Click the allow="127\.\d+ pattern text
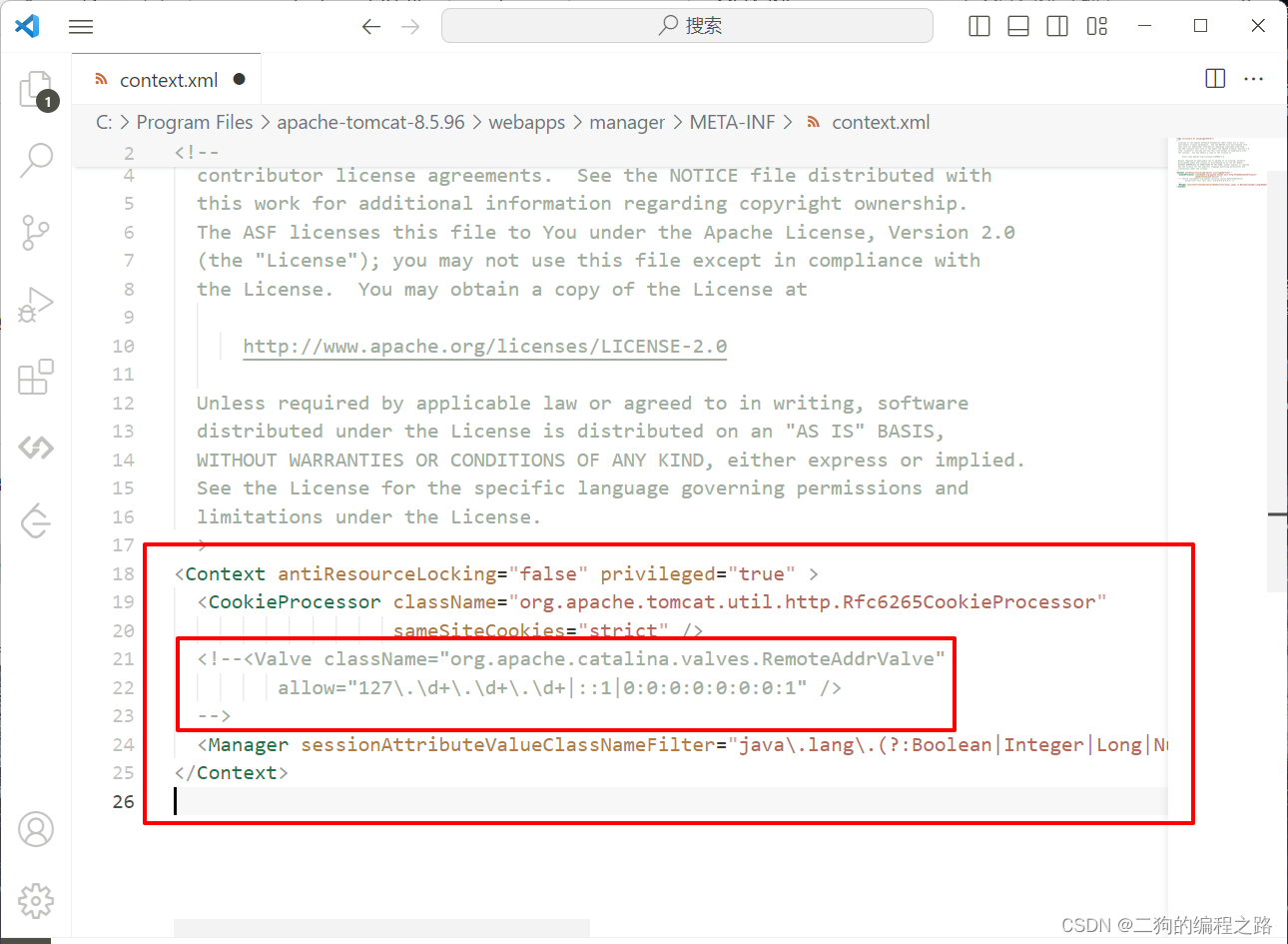1288x944 pixels. [421, 687]
